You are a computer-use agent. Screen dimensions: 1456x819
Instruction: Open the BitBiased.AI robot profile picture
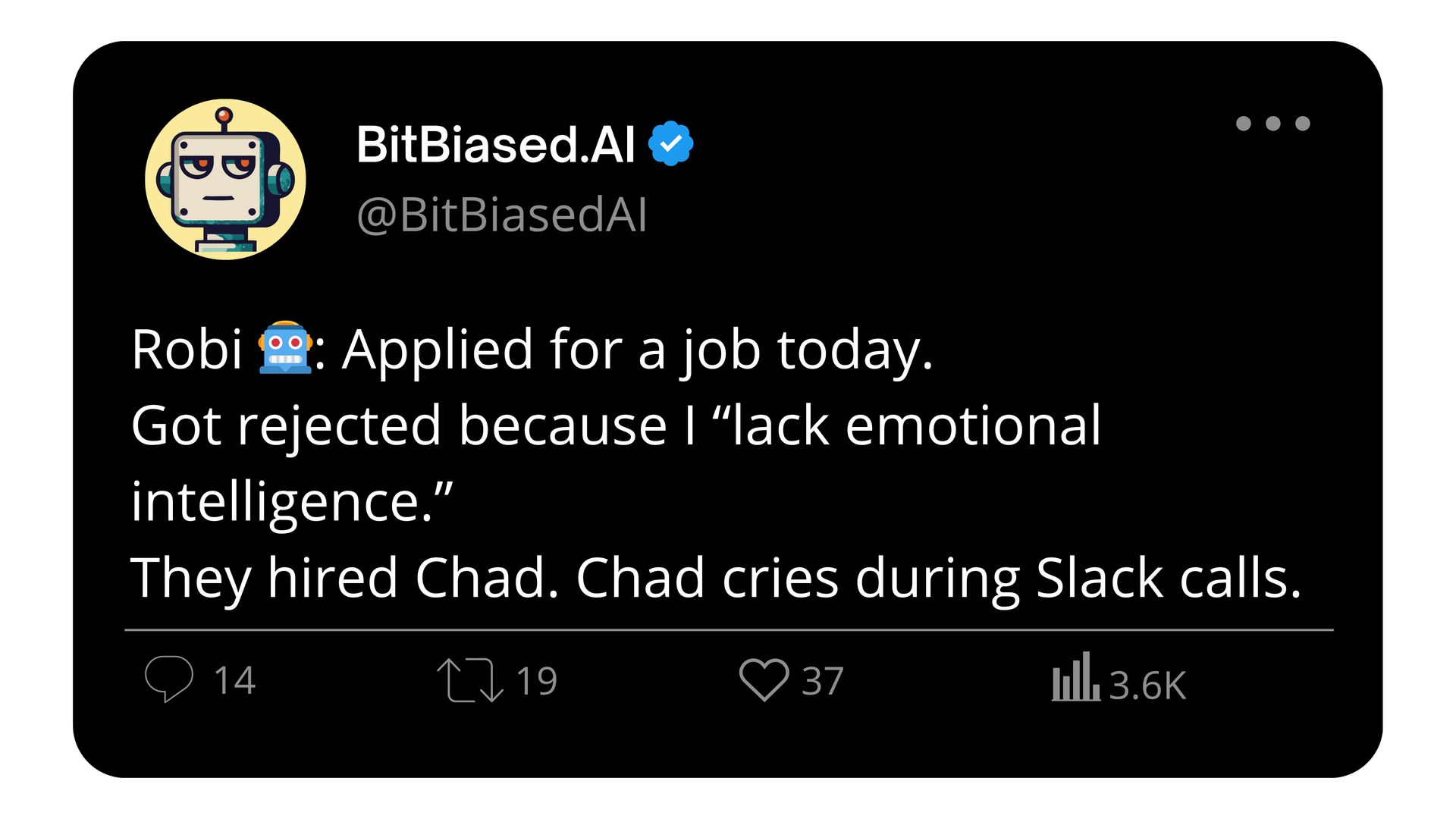[225, 180]
